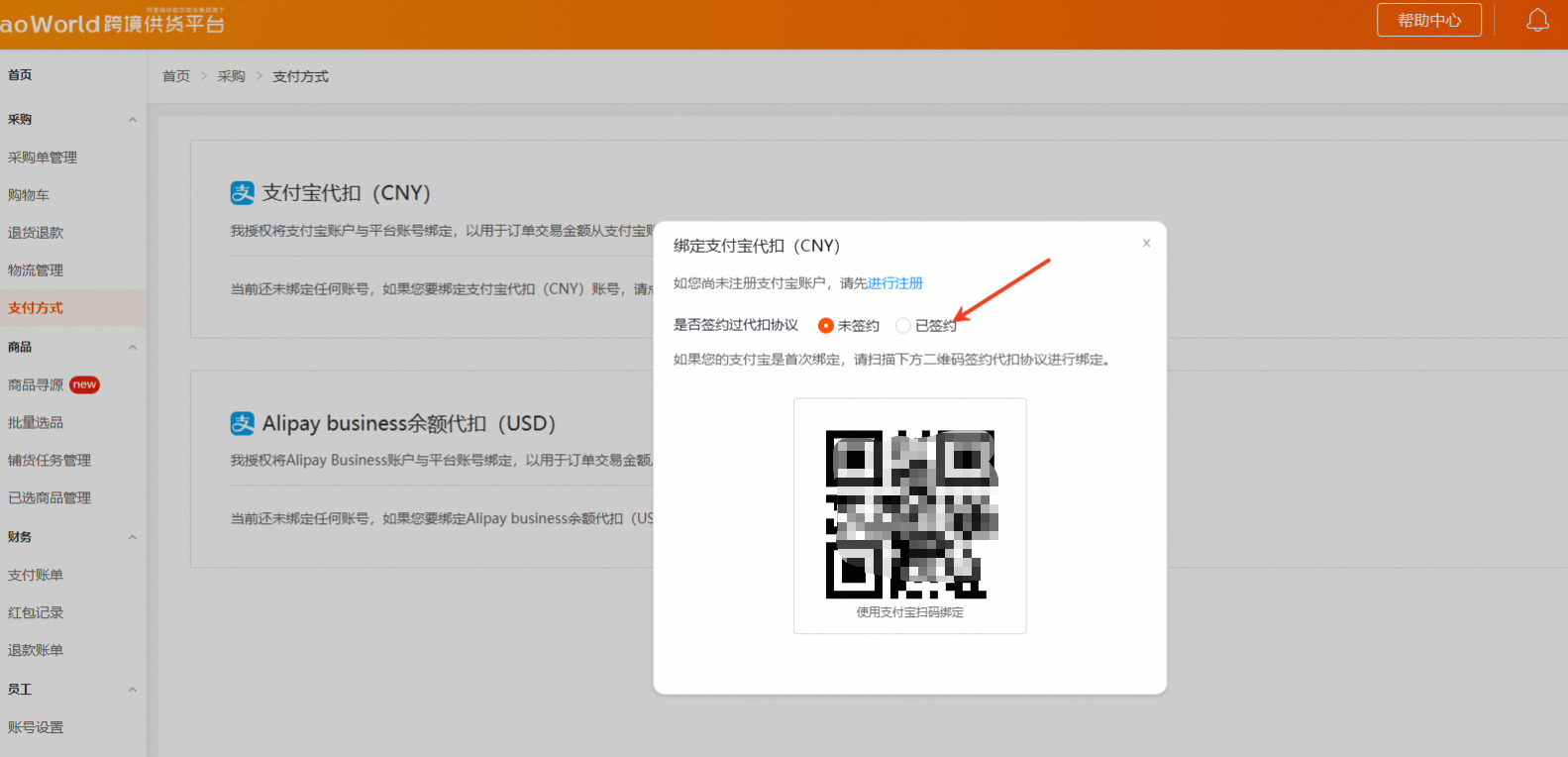Click the Alipay business余额代扣 (USD) heading
This screenshot has width=1568, height=757.
(409, 423)
